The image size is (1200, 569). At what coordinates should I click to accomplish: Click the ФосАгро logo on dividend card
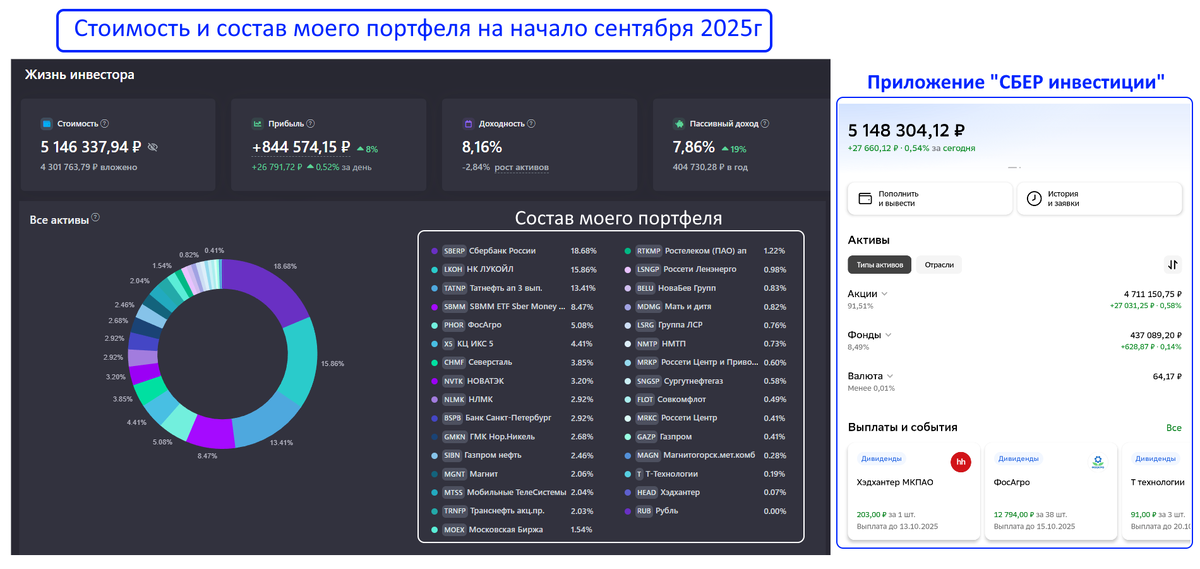coord(1098,462)
